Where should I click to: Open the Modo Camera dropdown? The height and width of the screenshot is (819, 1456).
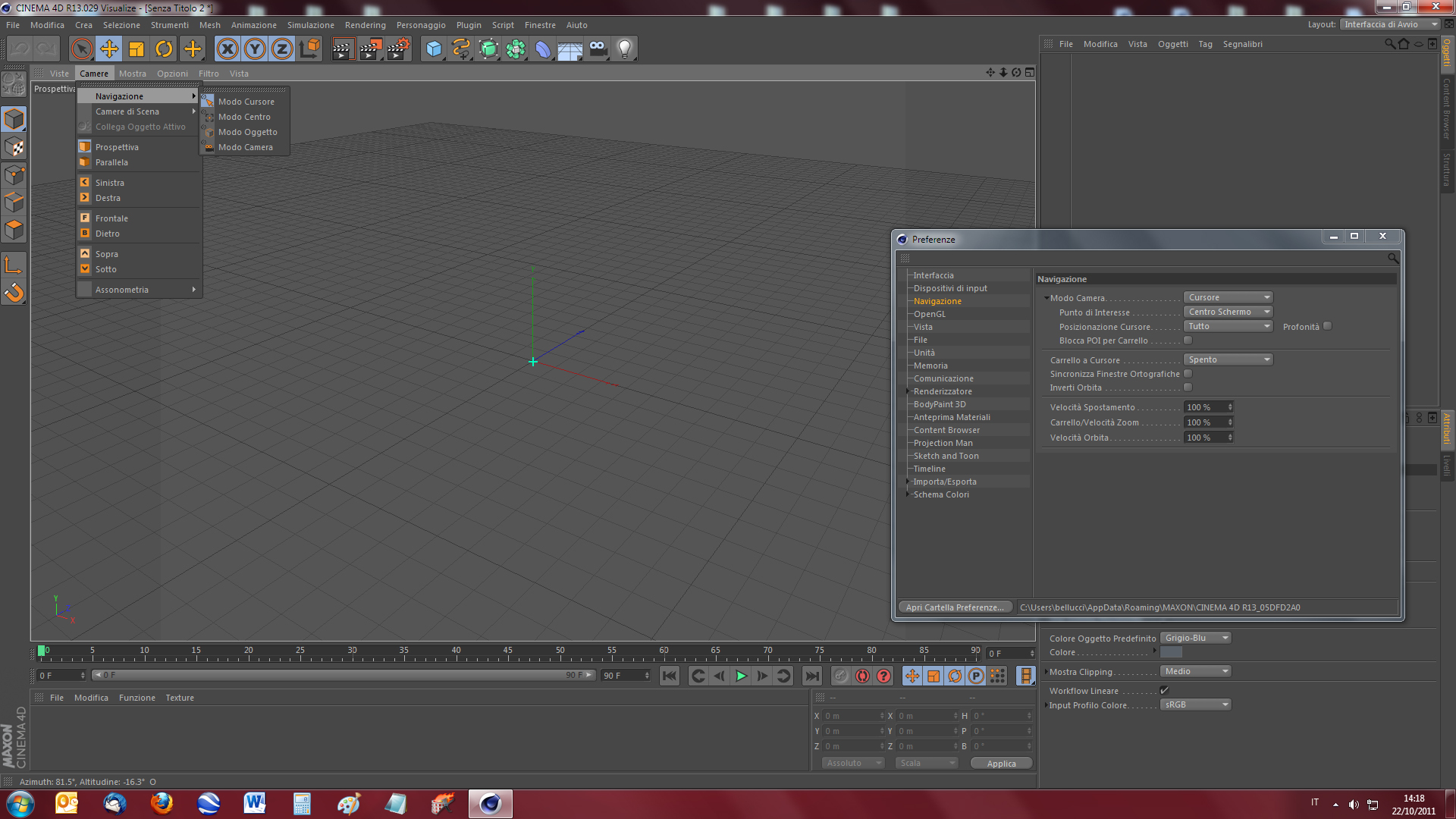click(x=1228, y=297)
